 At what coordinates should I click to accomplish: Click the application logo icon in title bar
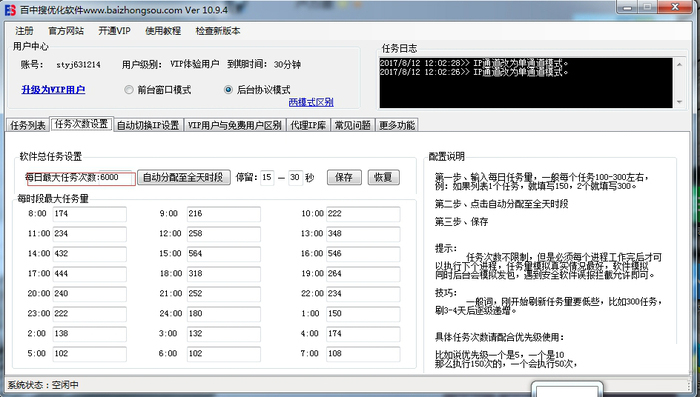pos(10,10)
